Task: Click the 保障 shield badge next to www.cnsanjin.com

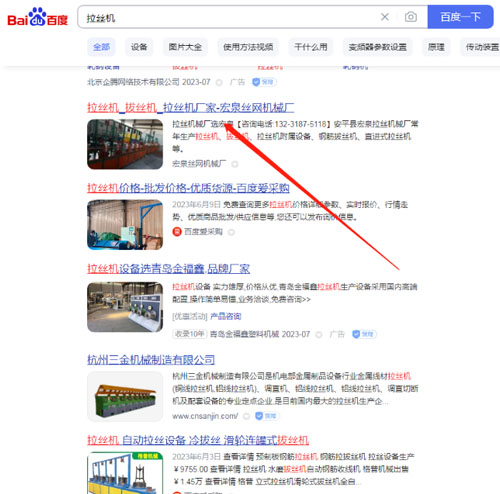Action: point(267,416)
